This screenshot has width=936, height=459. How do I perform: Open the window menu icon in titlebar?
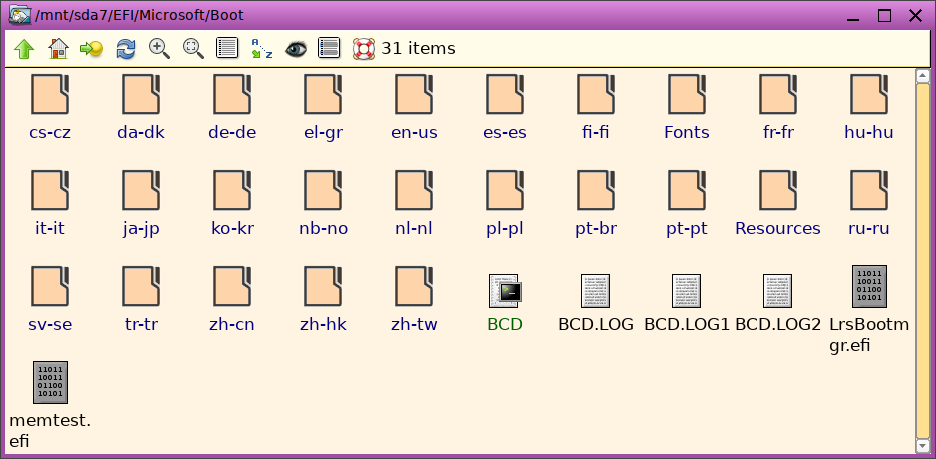click(x=20, y=15)
